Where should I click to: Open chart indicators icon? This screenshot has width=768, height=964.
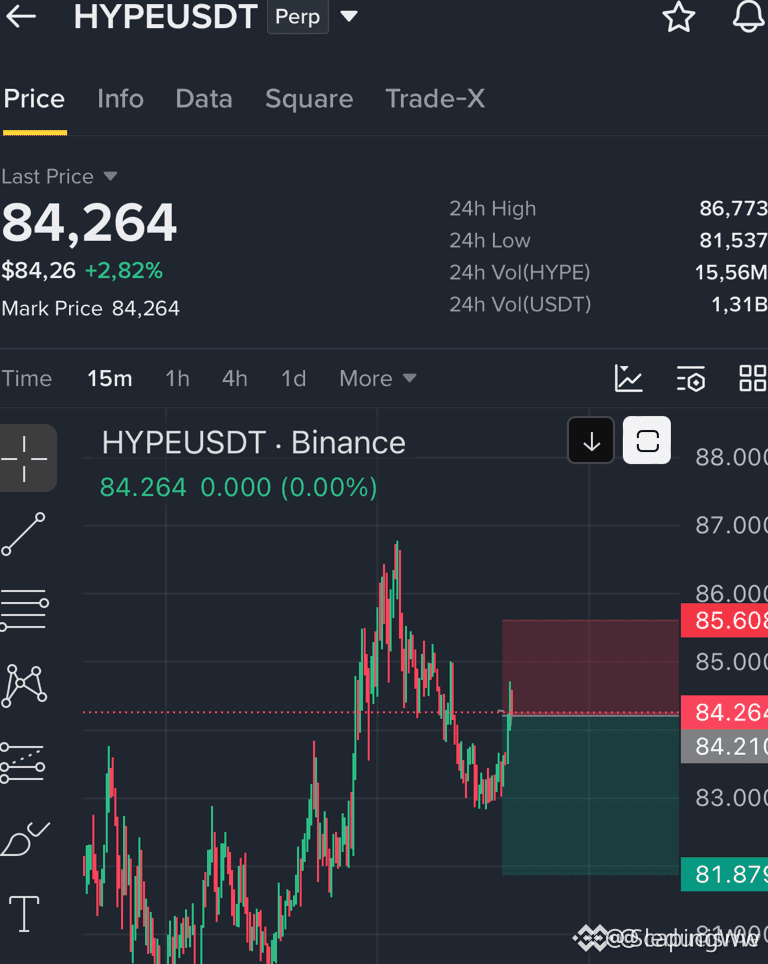(x=628, y=379)
